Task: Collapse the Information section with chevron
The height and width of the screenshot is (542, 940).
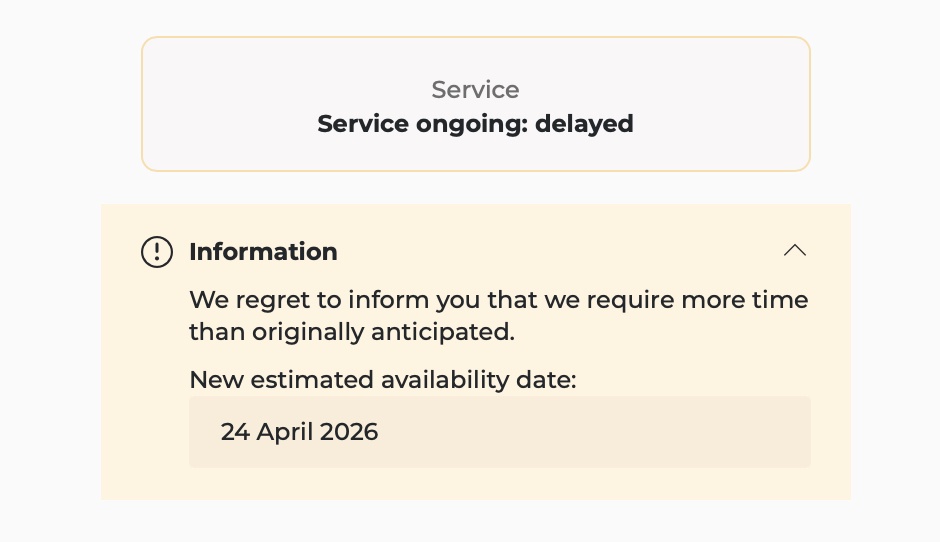Action: click(795, 251)
